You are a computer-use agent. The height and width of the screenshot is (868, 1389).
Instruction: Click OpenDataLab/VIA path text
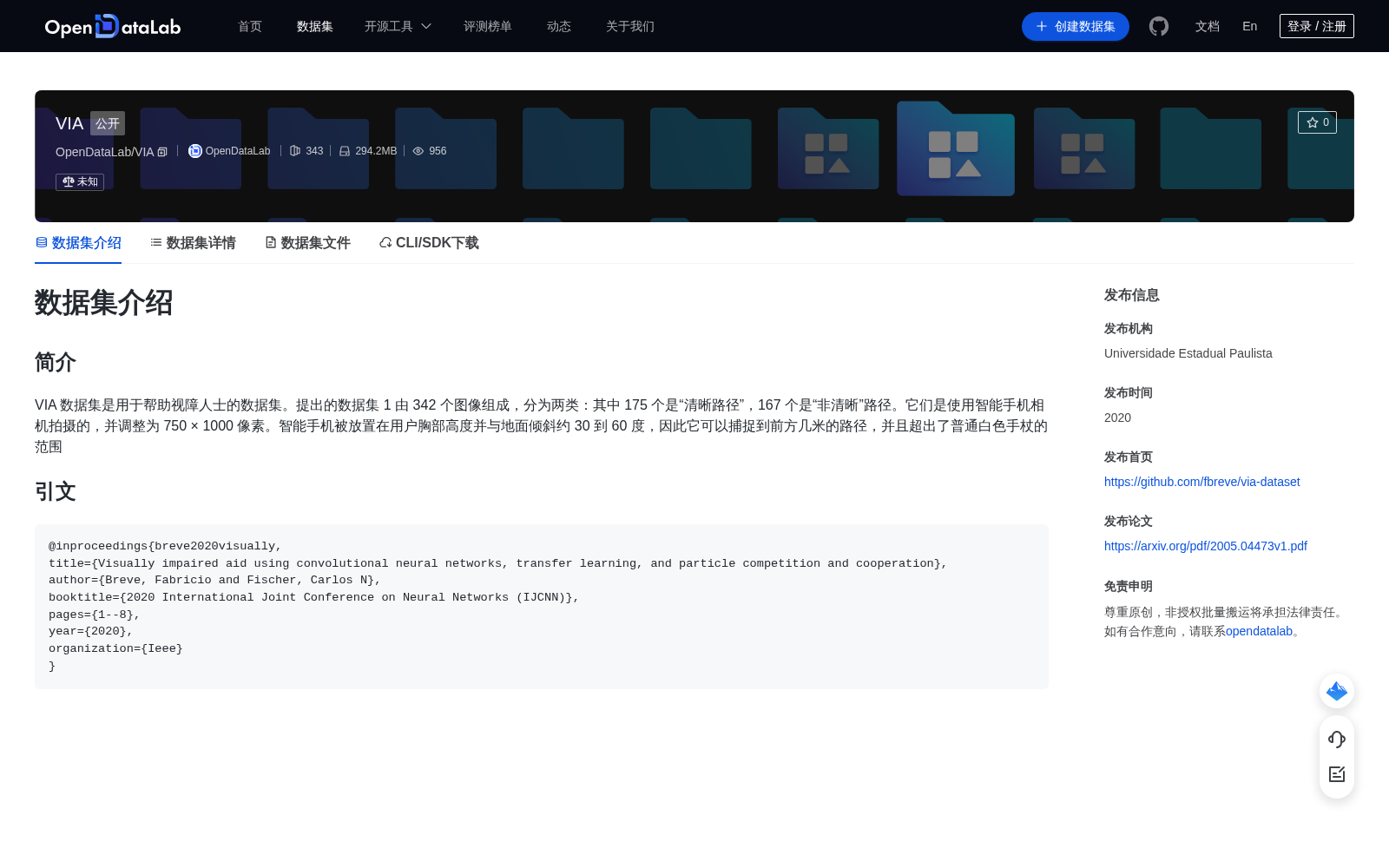pos(105,152)
